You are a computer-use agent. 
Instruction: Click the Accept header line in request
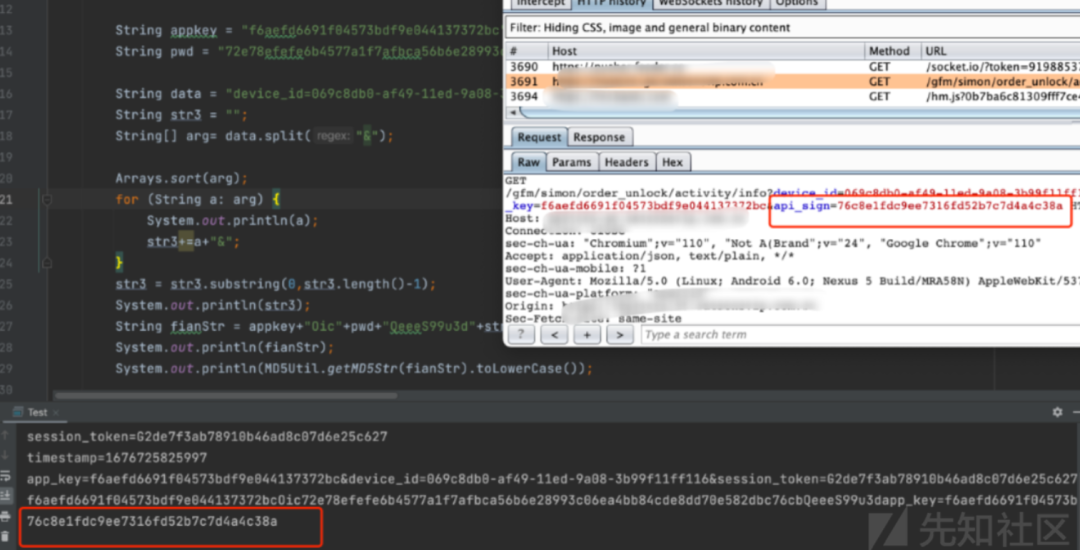[650, 256]
